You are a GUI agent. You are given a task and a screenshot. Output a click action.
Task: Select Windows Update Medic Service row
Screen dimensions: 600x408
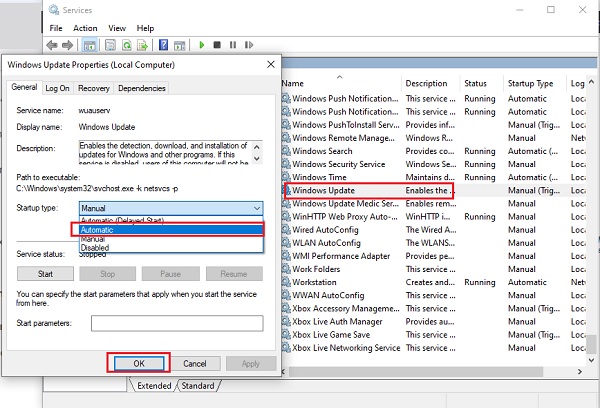point(434,203)
